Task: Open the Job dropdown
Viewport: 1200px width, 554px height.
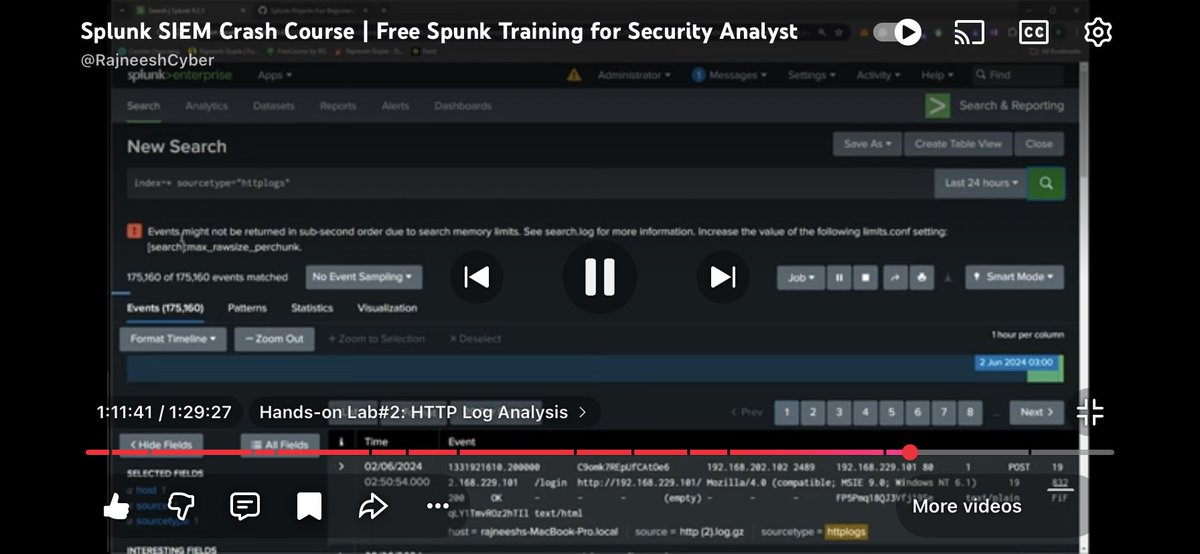Action: coord(801,277)
